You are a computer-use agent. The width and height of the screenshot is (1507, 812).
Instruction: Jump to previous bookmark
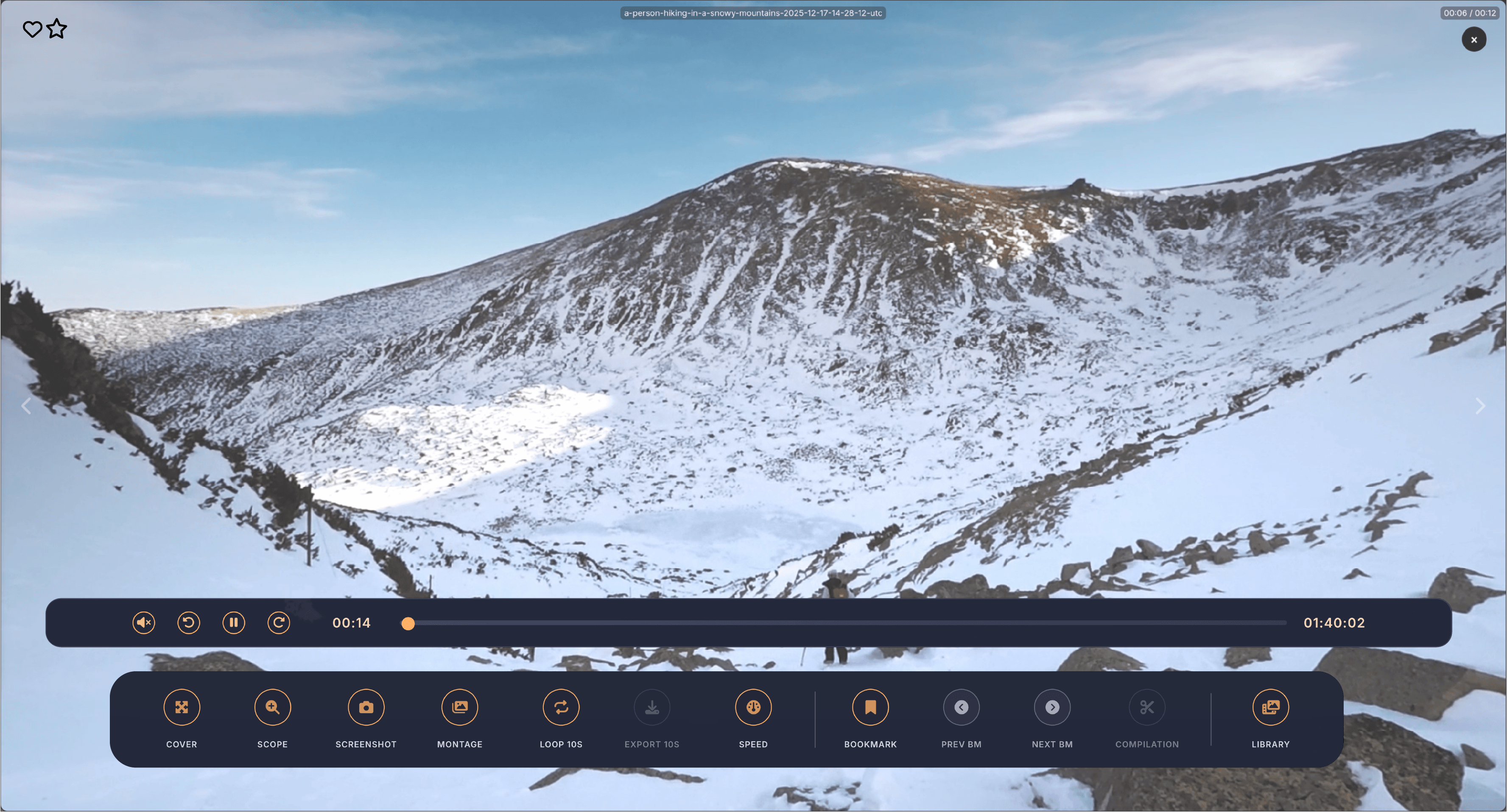click(961, 707)
